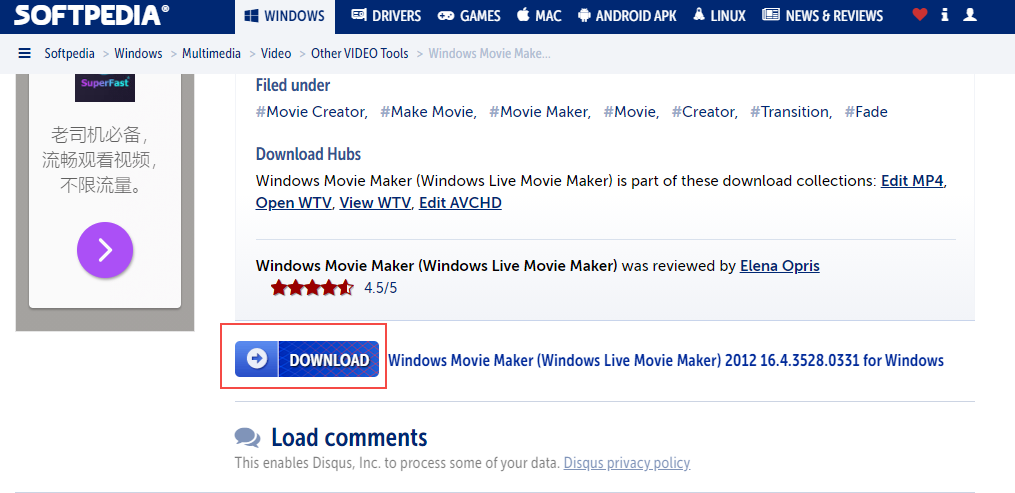Image resolution: width=1015 pixels, height=493 pixels.
Task: Open the LINUX section
Action: point(719,16)
